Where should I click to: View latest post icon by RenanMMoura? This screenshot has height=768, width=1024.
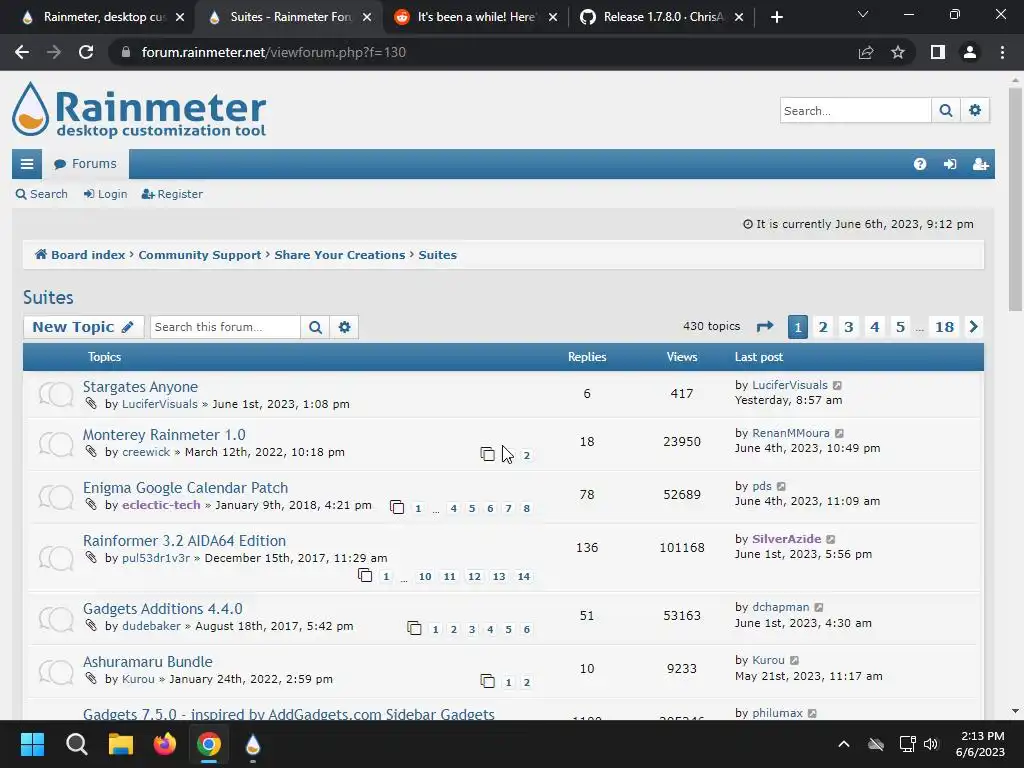[x=840, y=433]
